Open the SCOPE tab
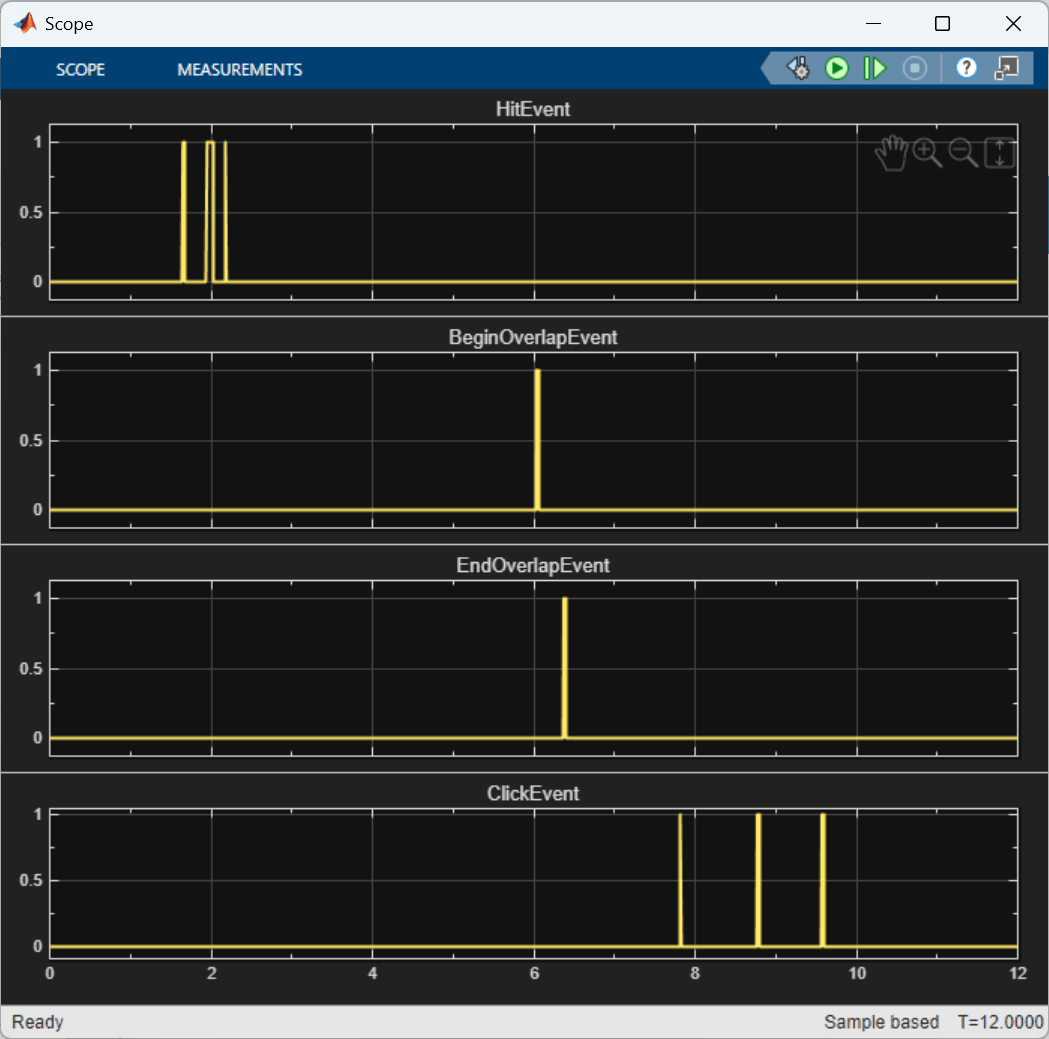The width and height of the screenshot is (1049, 1039). [80, 69]
